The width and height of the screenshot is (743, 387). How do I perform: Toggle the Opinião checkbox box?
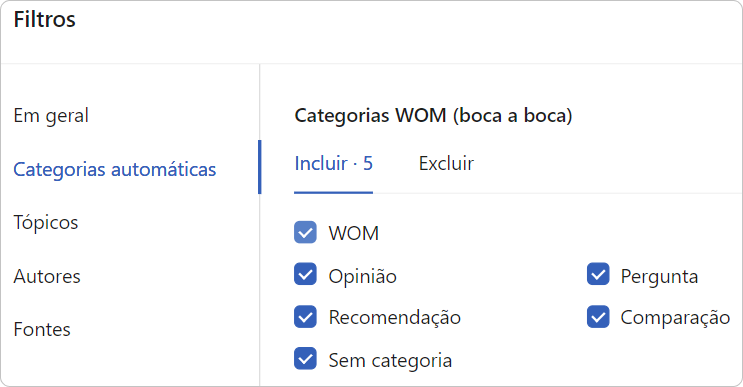click(x=305, y=274)
